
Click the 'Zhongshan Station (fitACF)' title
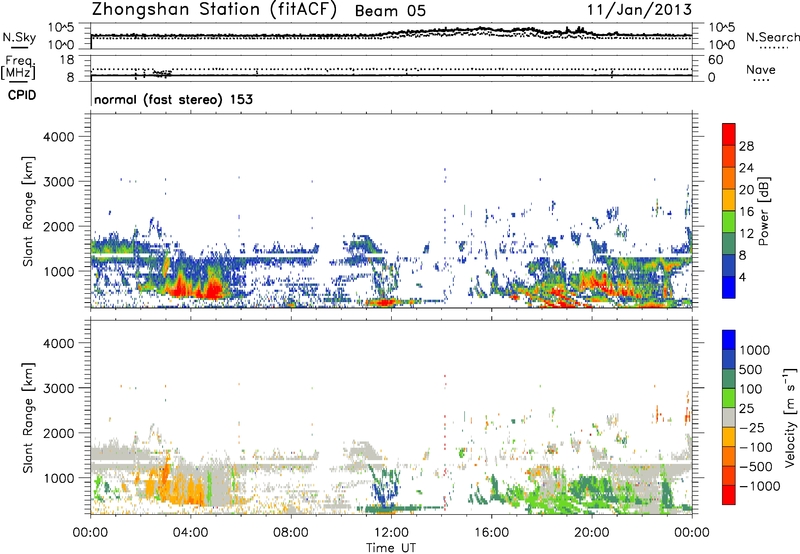point(214,10)
